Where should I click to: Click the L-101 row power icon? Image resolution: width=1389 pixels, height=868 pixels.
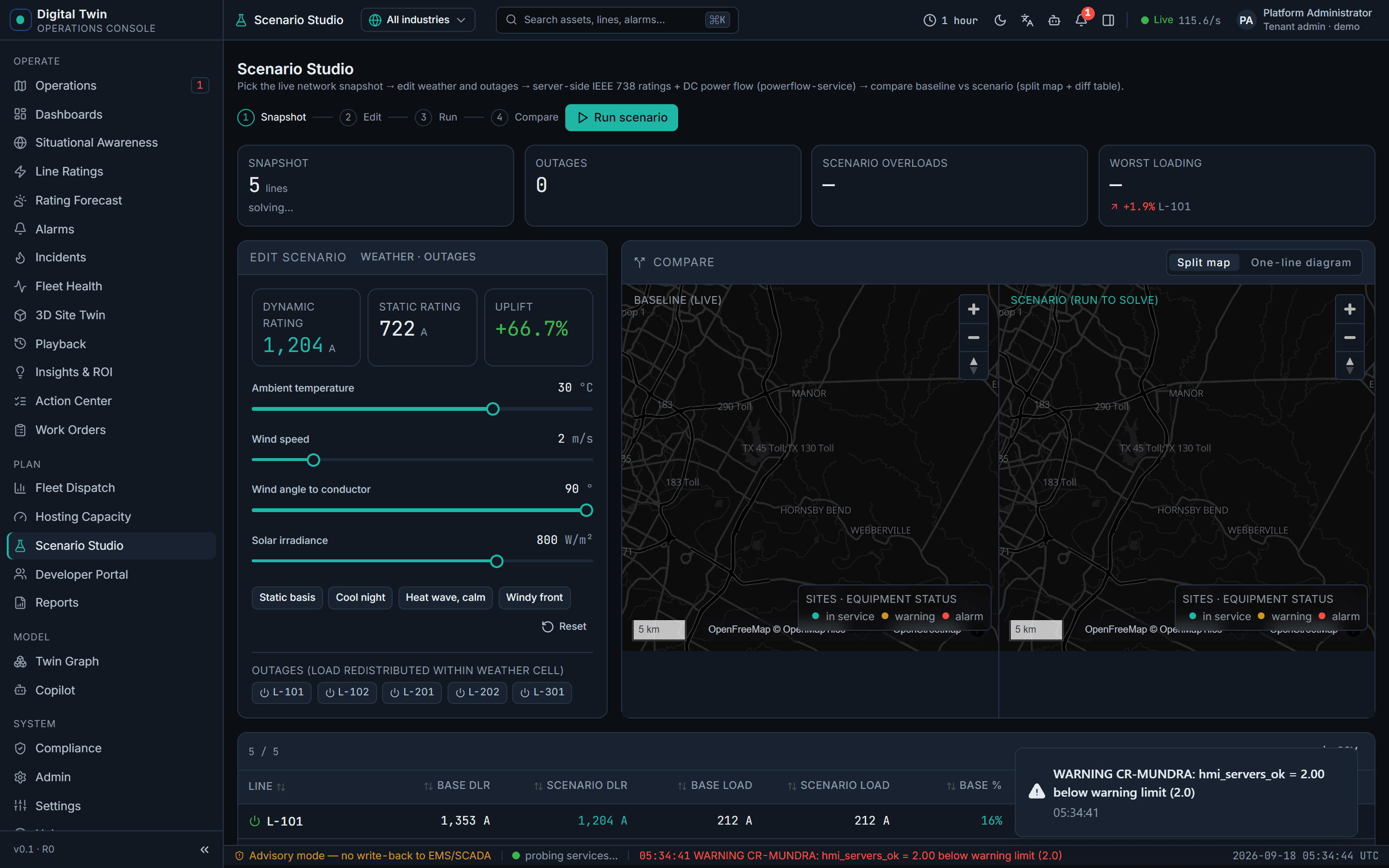(x=255, y=821)
